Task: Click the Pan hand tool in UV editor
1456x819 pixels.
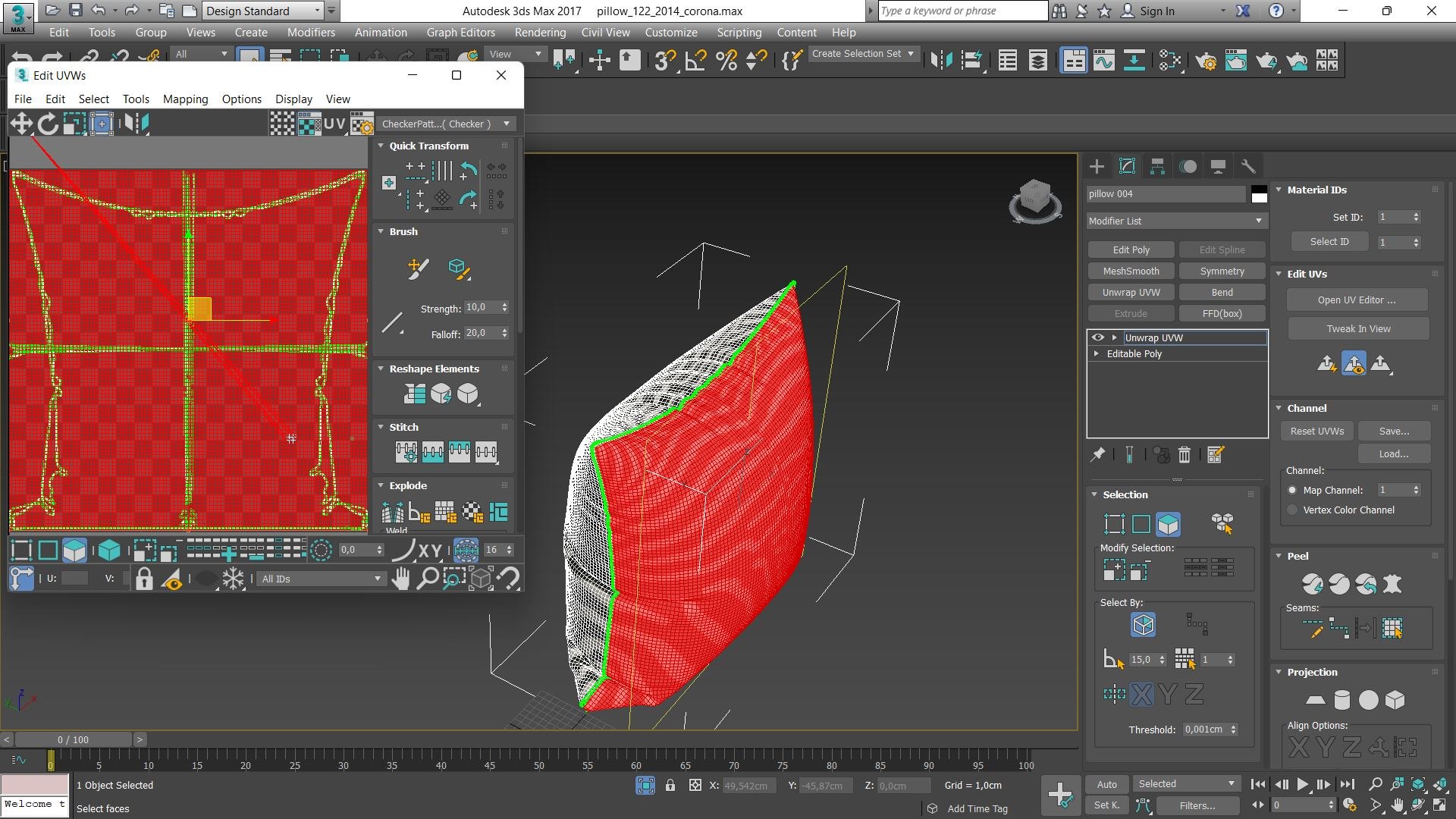Action: pyautogui.click(x=400, y=579)
